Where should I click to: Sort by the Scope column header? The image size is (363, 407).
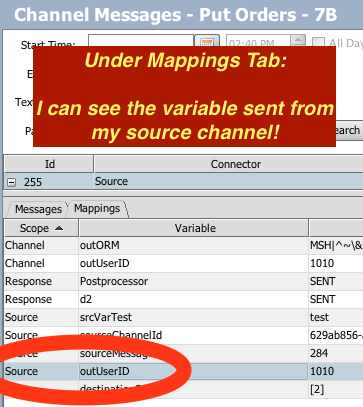point(41,228)
